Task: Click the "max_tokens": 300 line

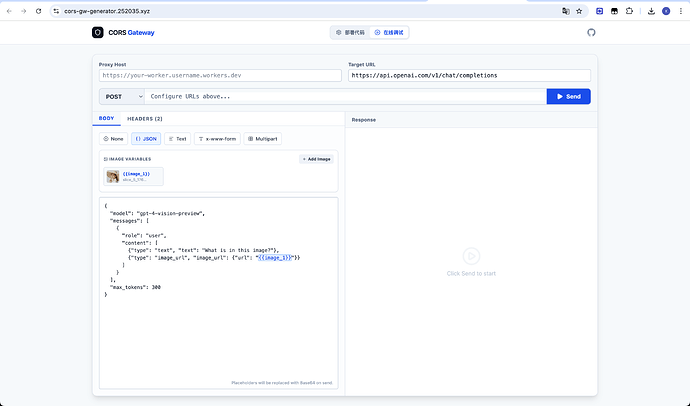Action: [x=135, y=287]
